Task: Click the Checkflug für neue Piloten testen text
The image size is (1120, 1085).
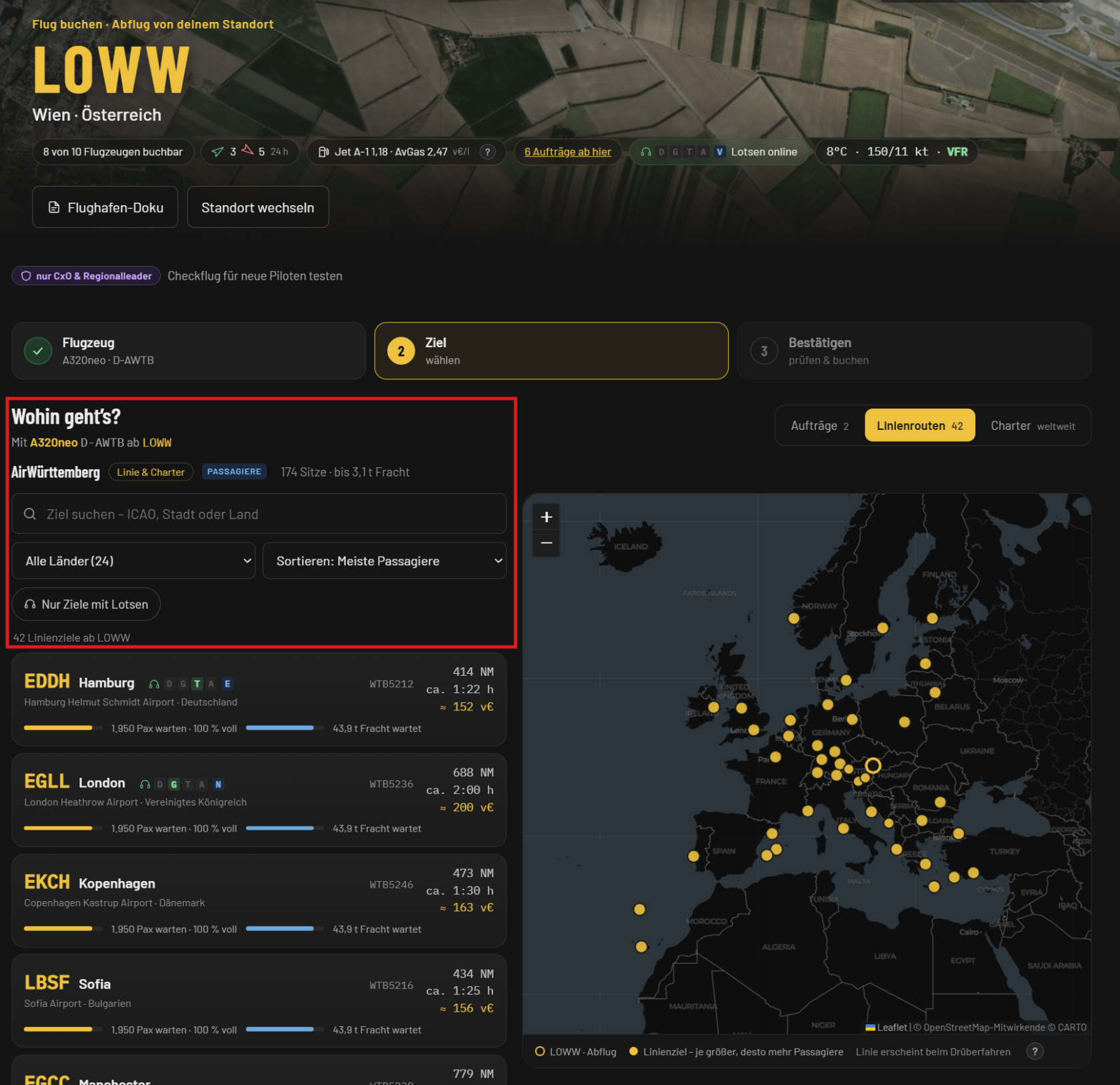Action: coord(255,276)
